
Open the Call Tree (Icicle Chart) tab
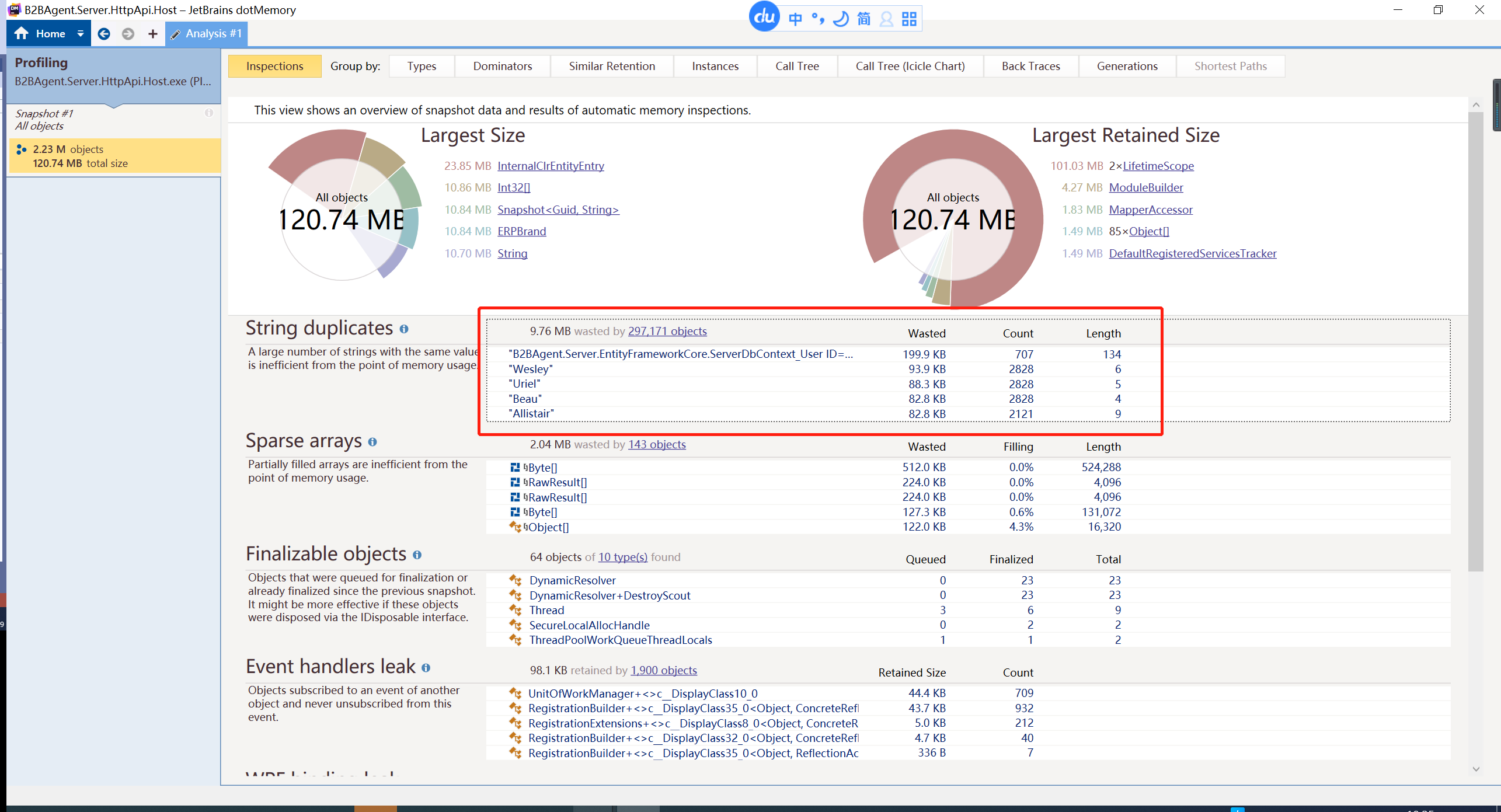[910, 66]
